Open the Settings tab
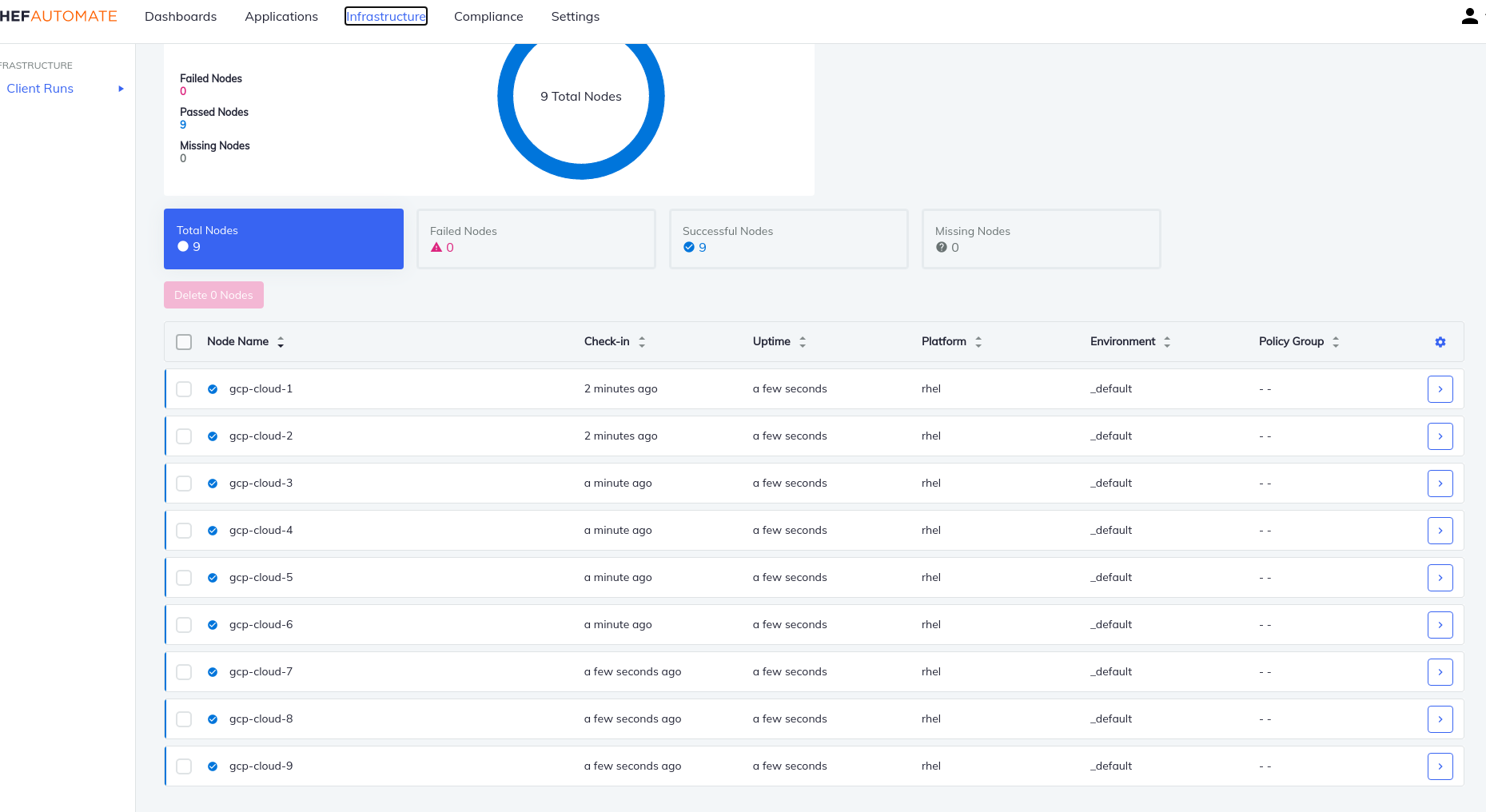1486x812 pixels. (576, 17)
